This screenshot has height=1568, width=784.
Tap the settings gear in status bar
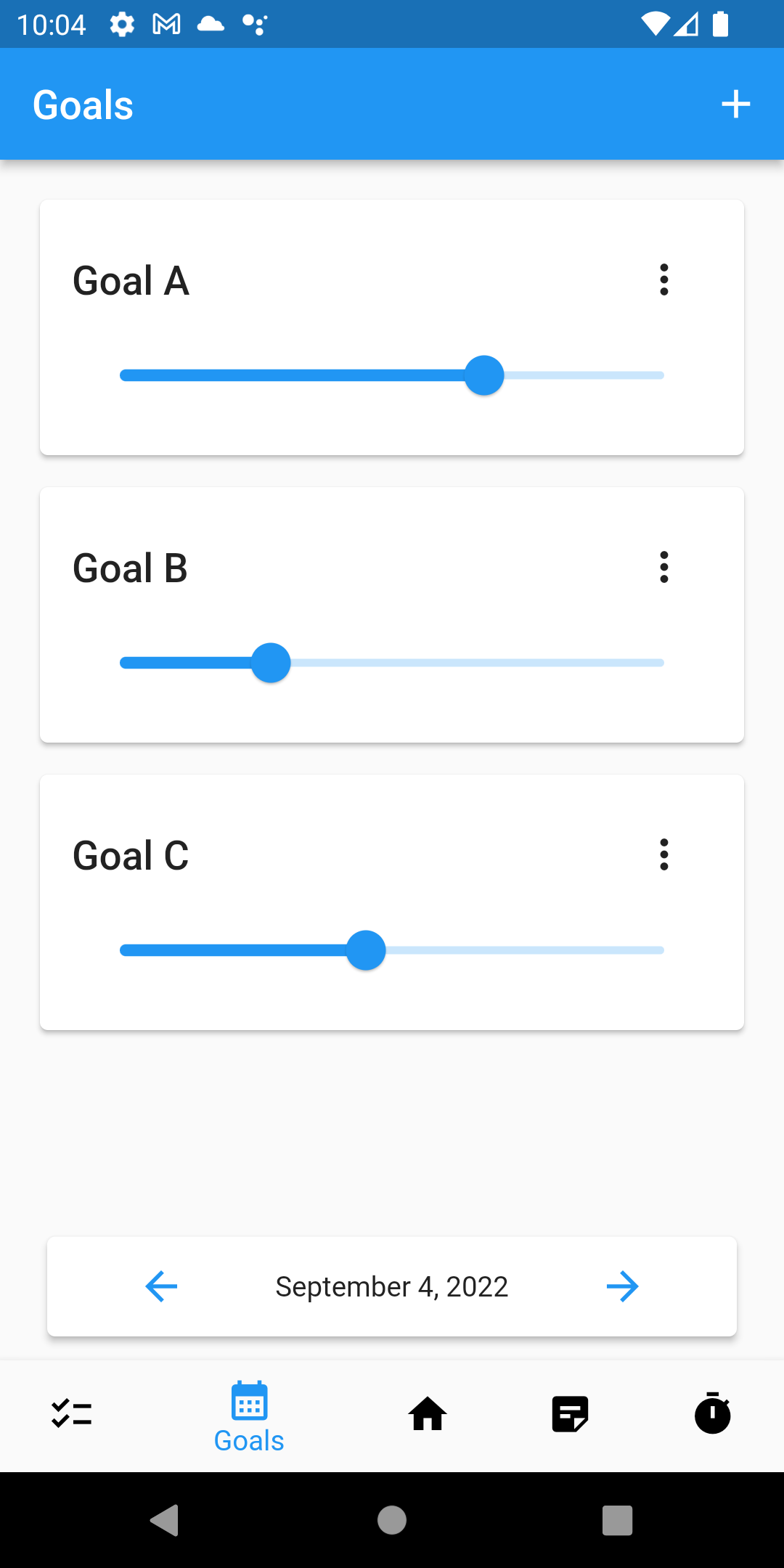click(122, 25)
